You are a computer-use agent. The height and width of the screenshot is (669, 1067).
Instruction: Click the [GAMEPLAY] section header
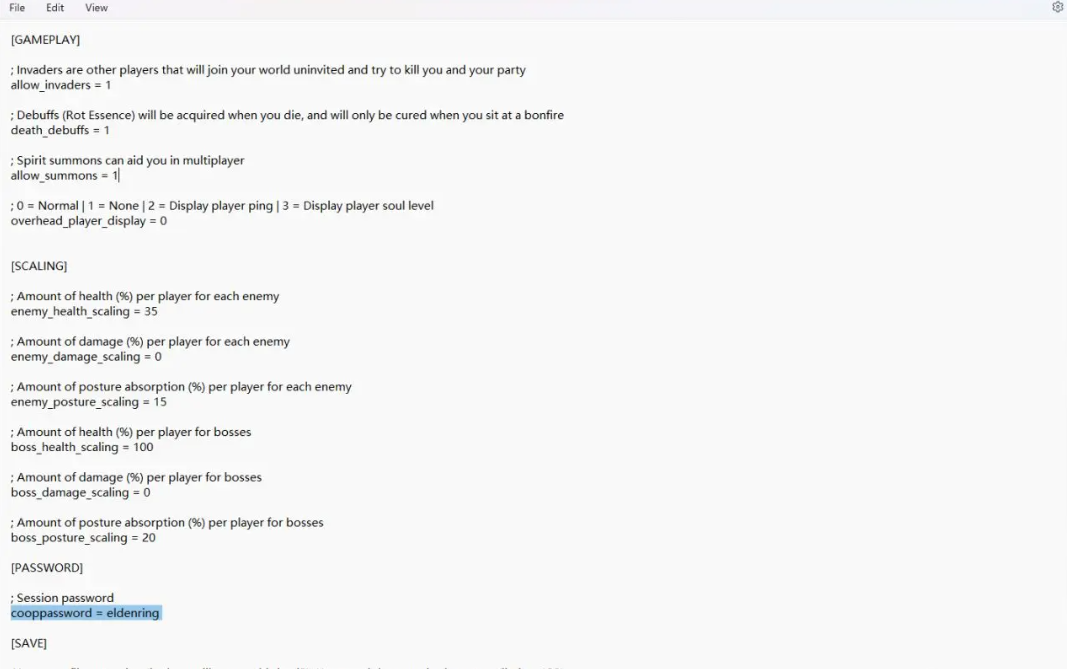[x=45, y=39]
